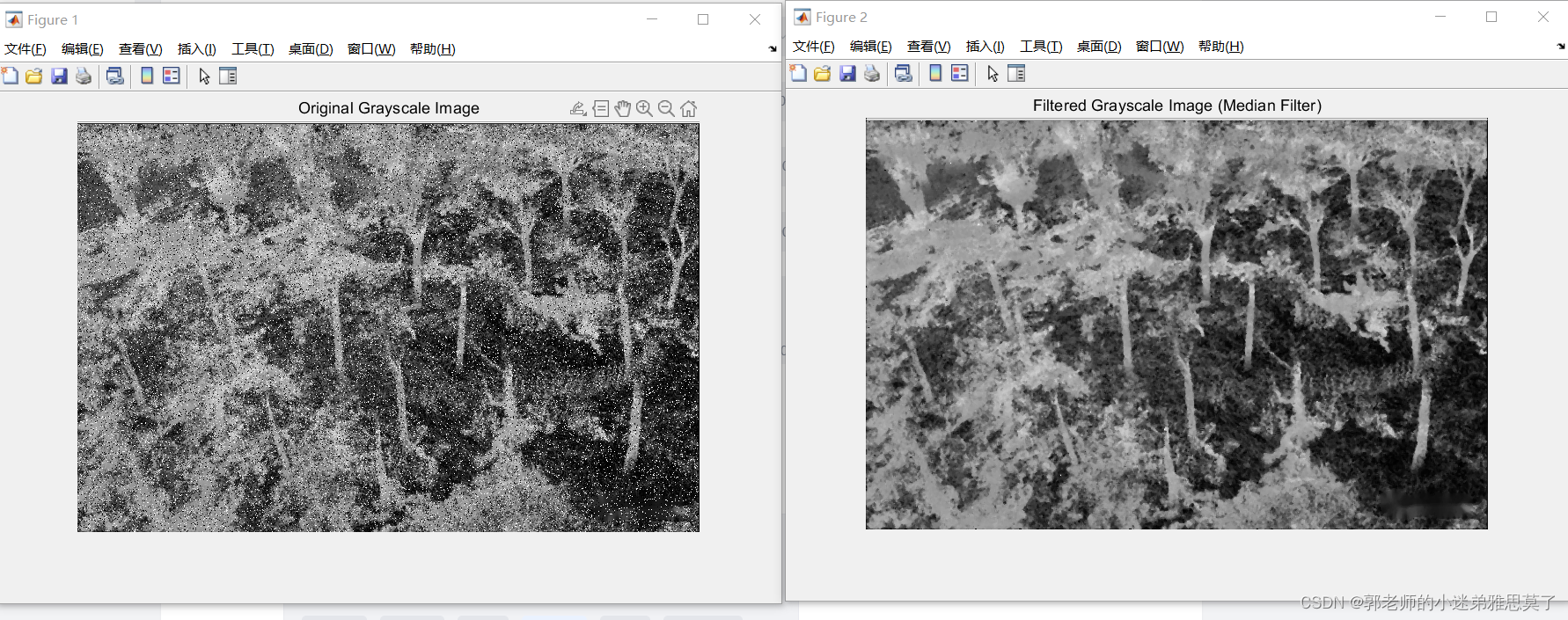Insert a colorbar in Figure 2

935,73
